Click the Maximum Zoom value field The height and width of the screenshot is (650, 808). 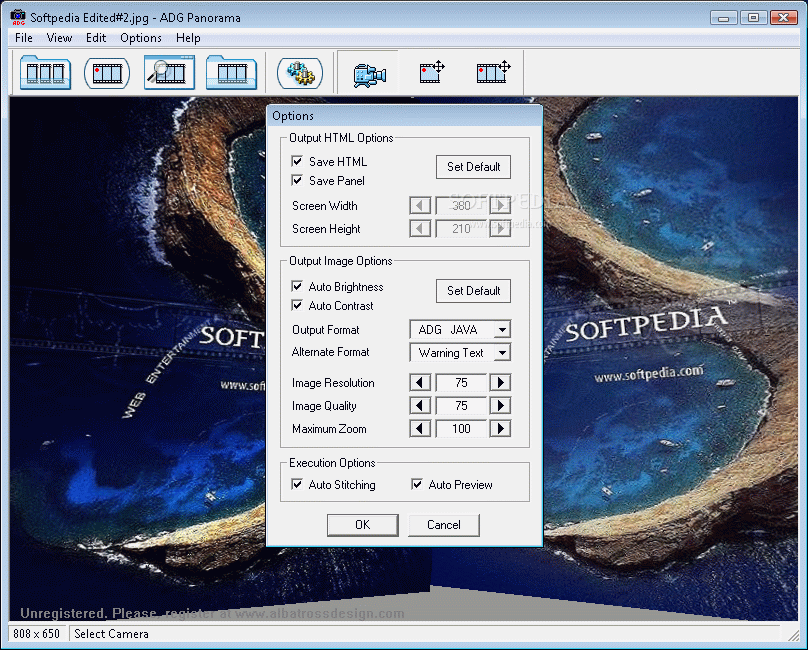pyautogui.click(x=461, y=428)
